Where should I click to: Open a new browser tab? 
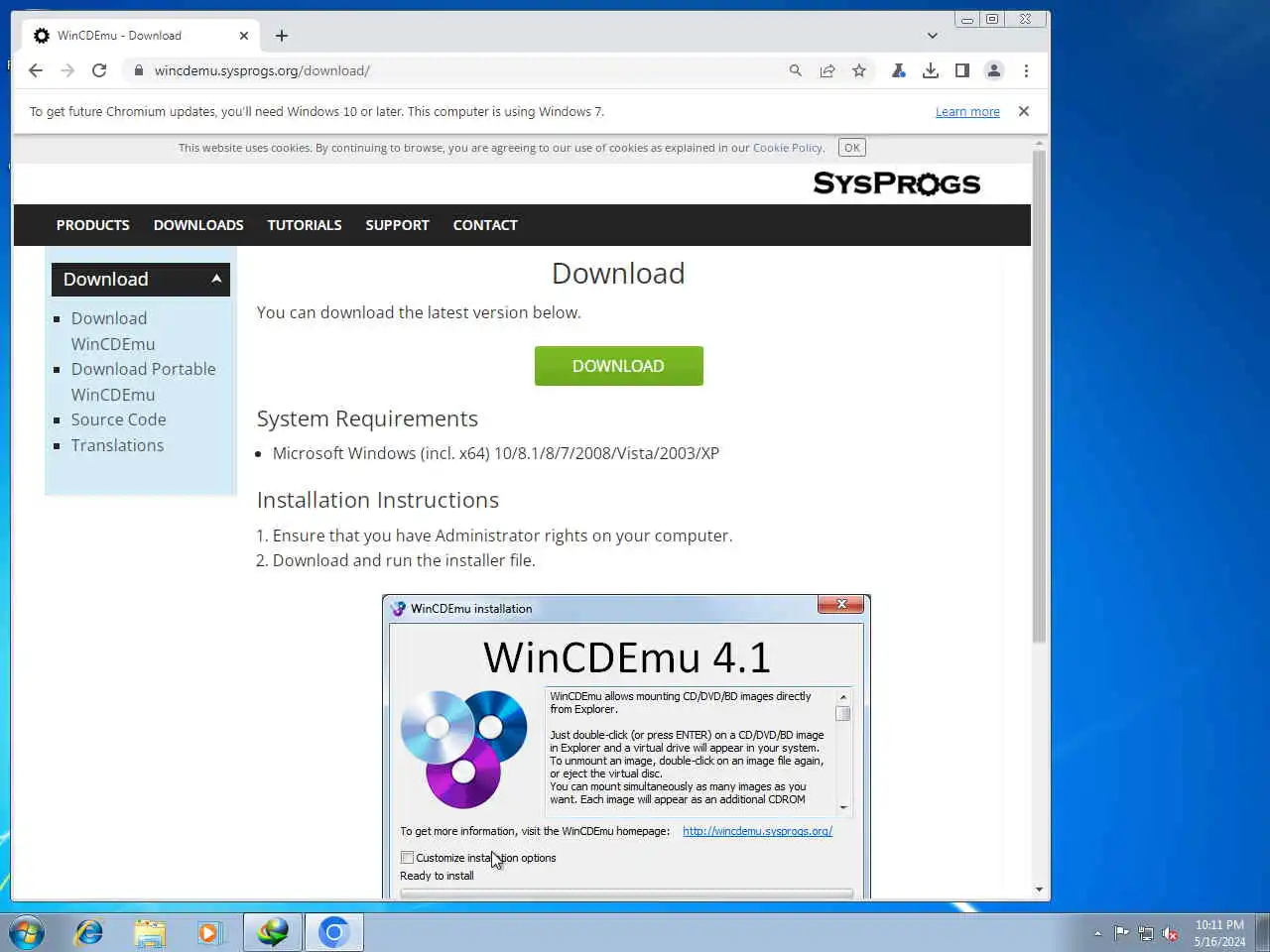[x=282, y=36]
